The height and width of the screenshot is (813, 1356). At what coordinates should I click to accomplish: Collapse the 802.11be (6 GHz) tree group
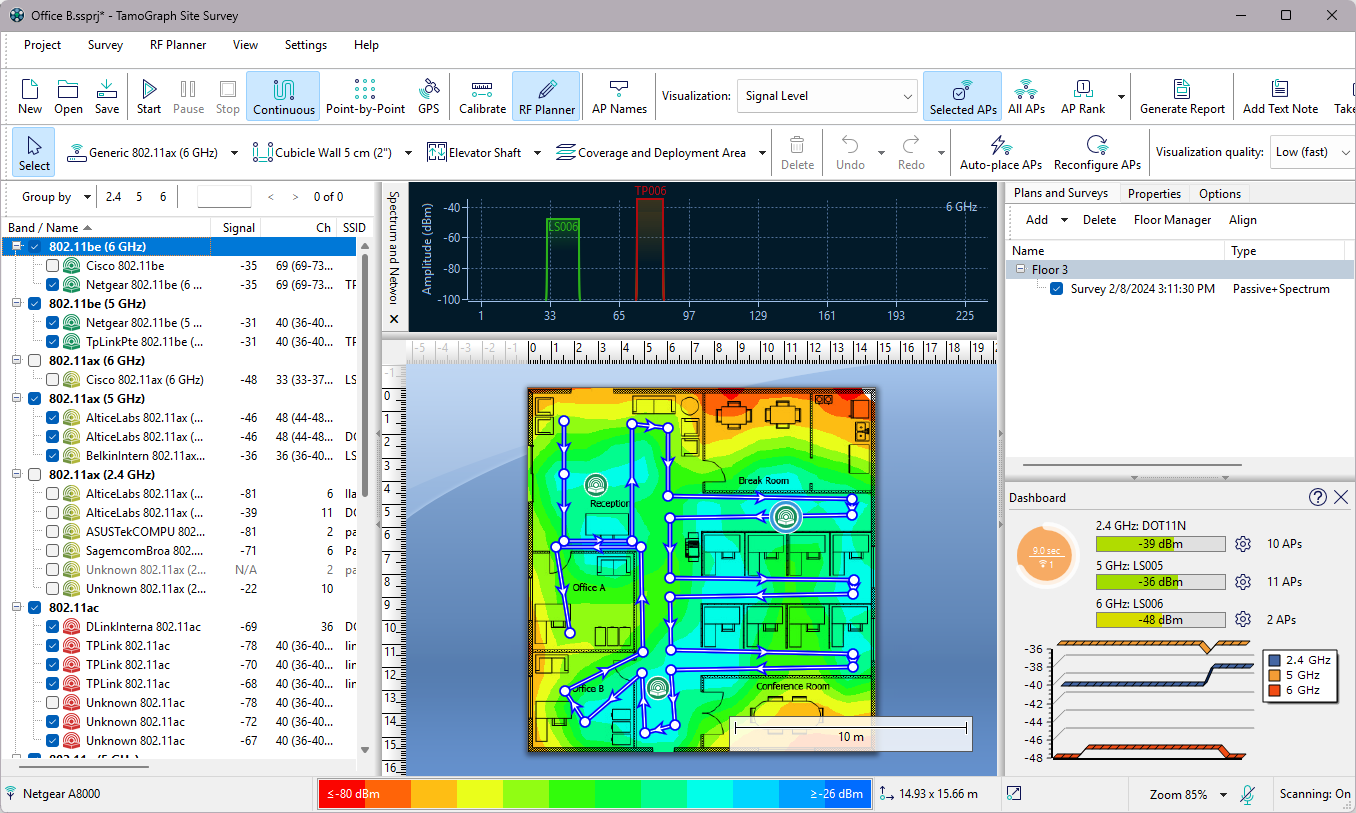coord(17,247)
